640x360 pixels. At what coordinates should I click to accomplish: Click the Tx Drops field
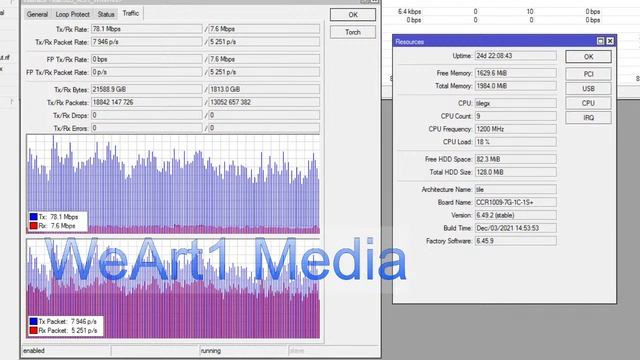click(147, 115)
